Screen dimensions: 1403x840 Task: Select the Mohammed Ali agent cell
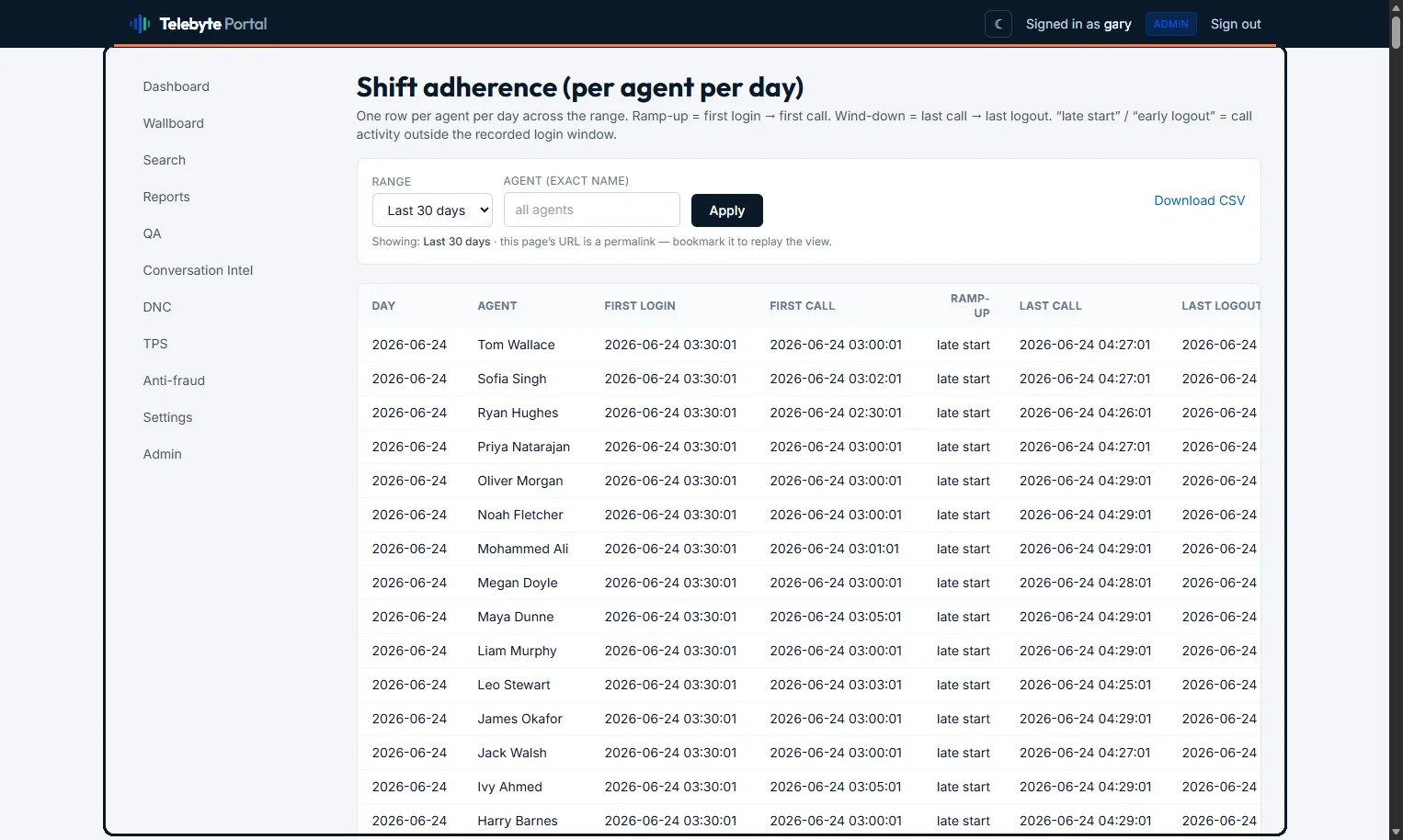[x=523, y=549]
